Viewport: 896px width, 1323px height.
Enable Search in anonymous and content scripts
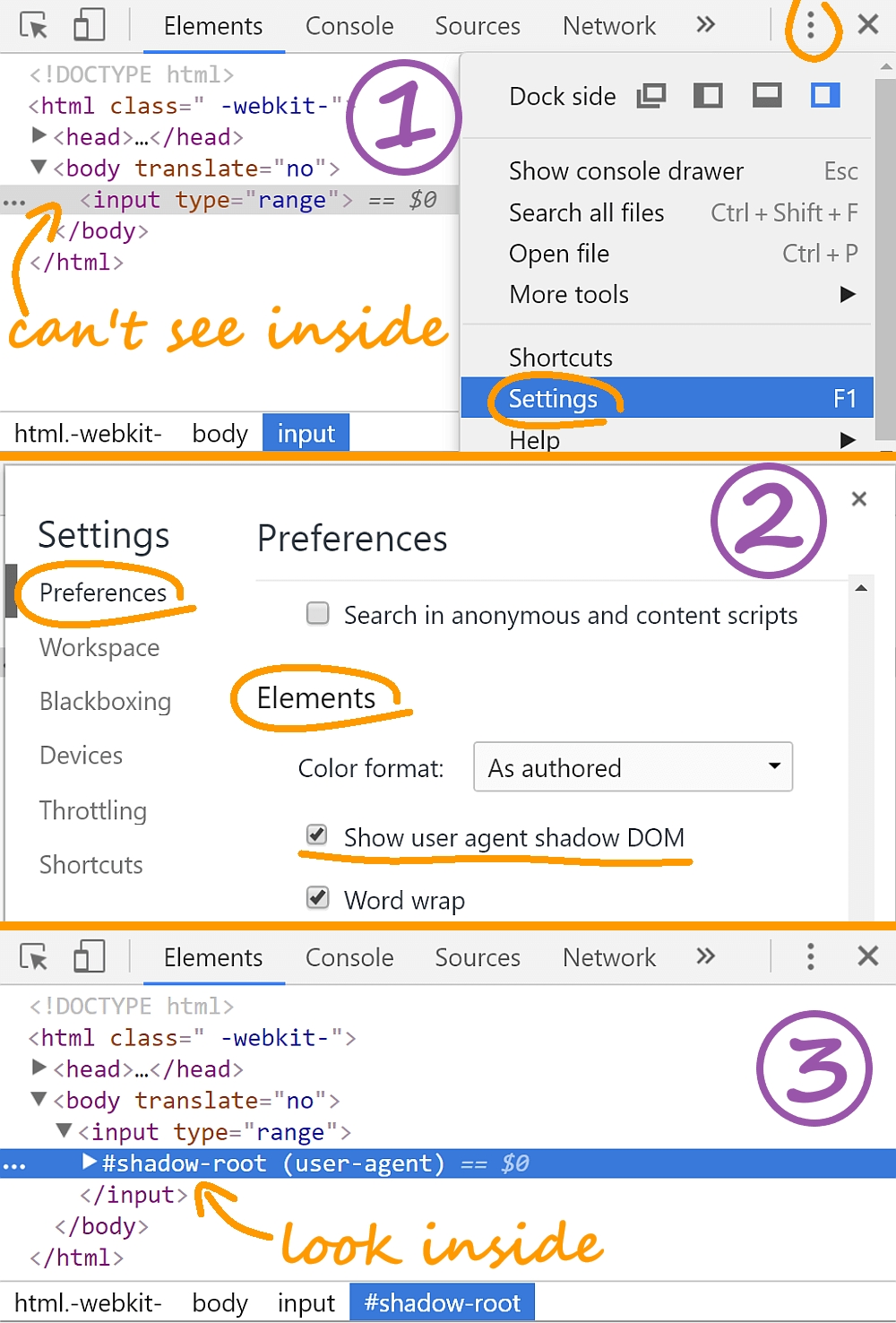pyautogui.click(x=318, y=613)
